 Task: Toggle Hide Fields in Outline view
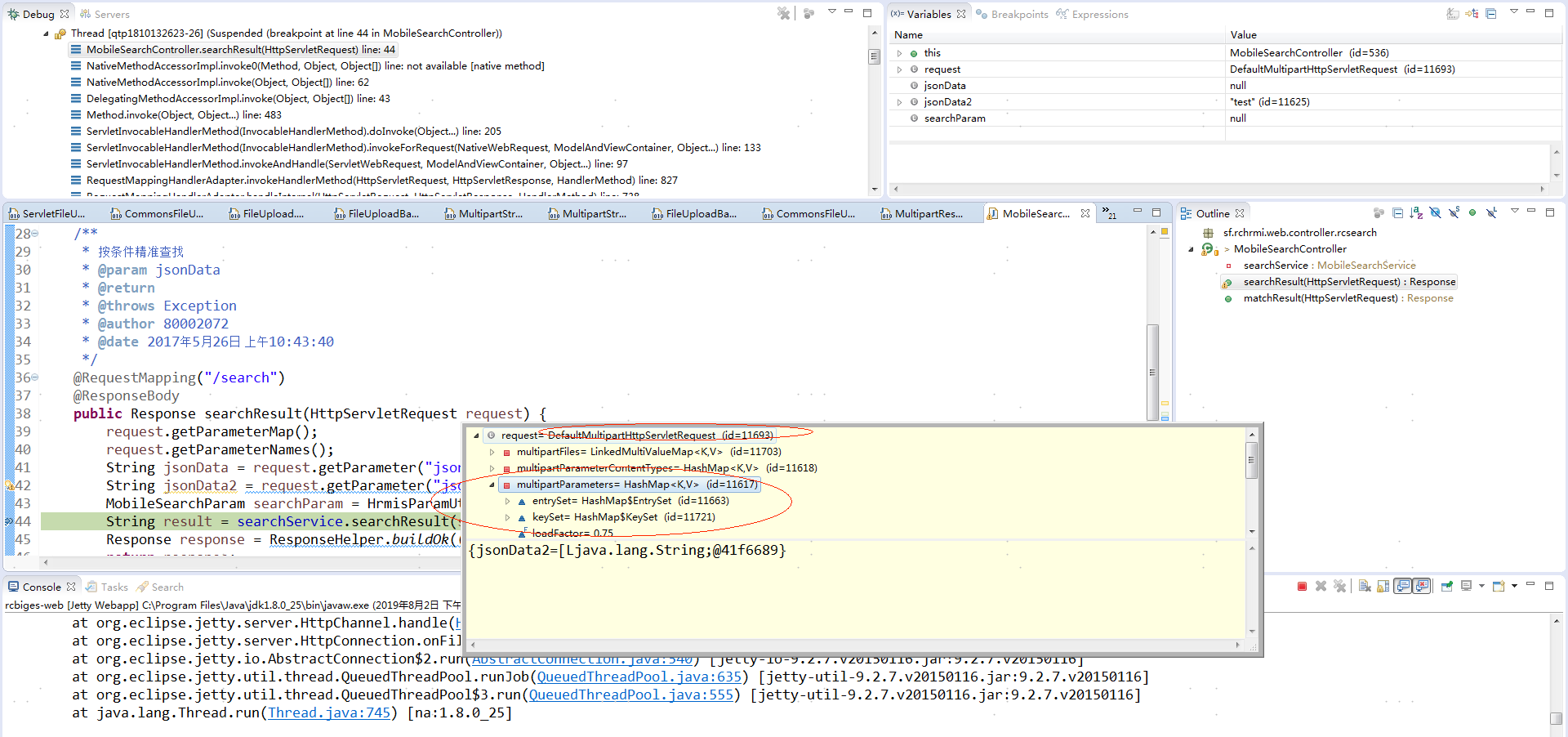point(1435,213)
